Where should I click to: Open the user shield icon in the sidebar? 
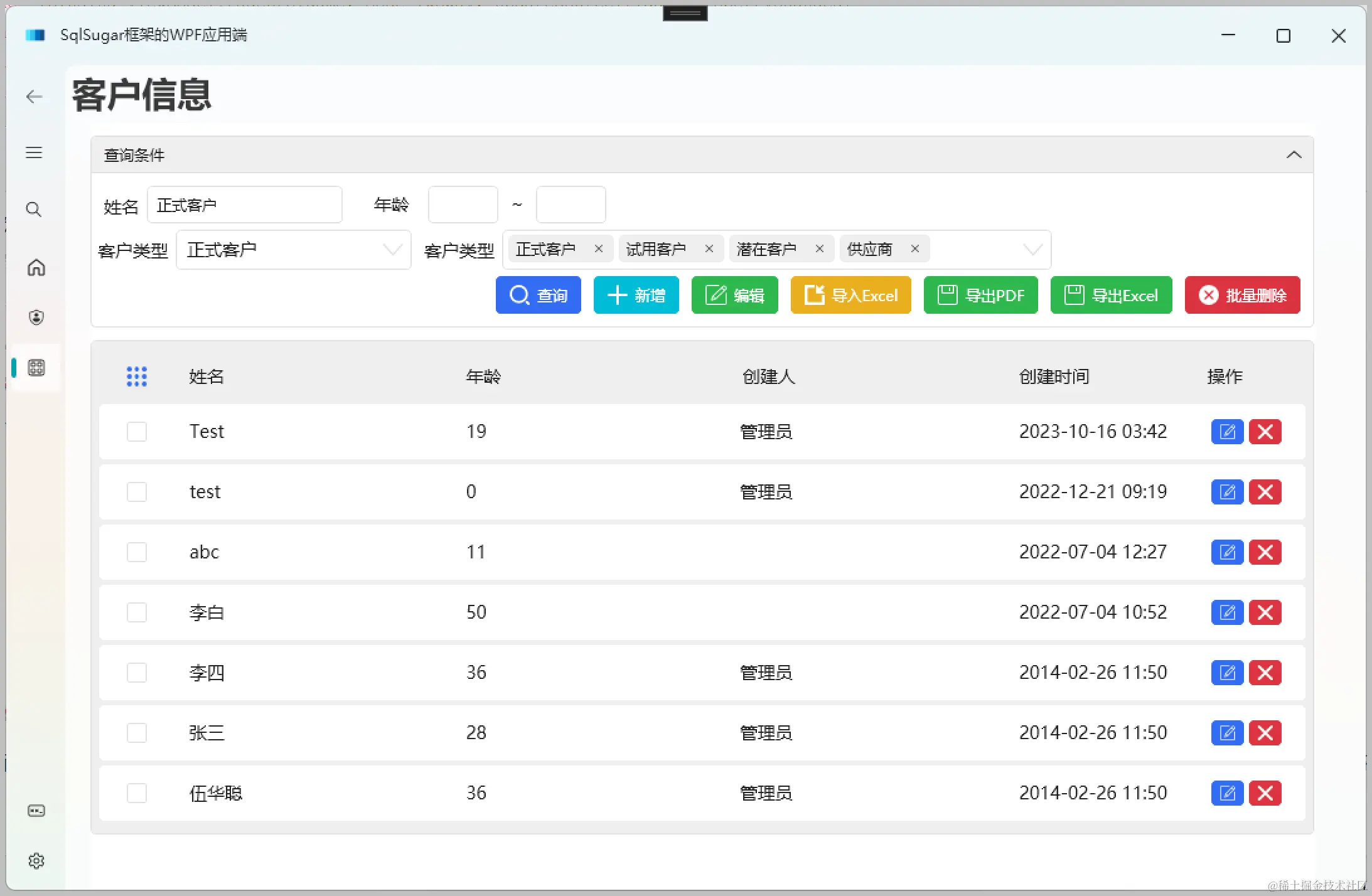point(36,317)
